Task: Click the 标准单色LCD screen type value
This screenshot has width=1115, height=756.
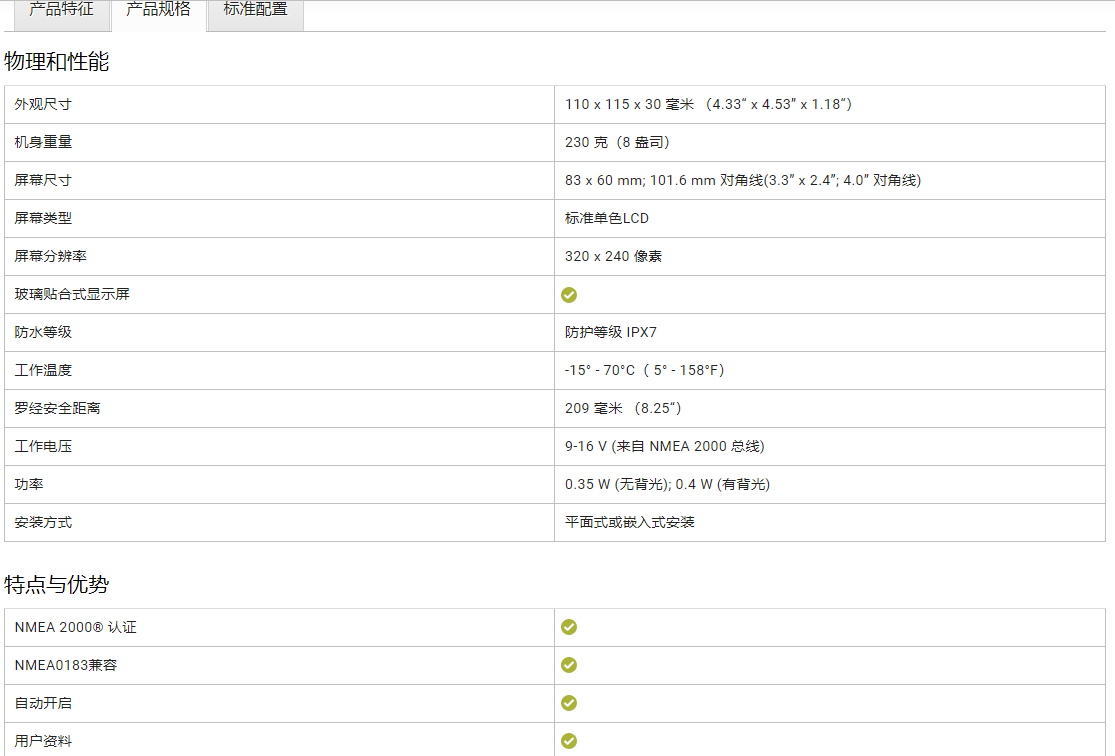Action: (x=607, y=219)
